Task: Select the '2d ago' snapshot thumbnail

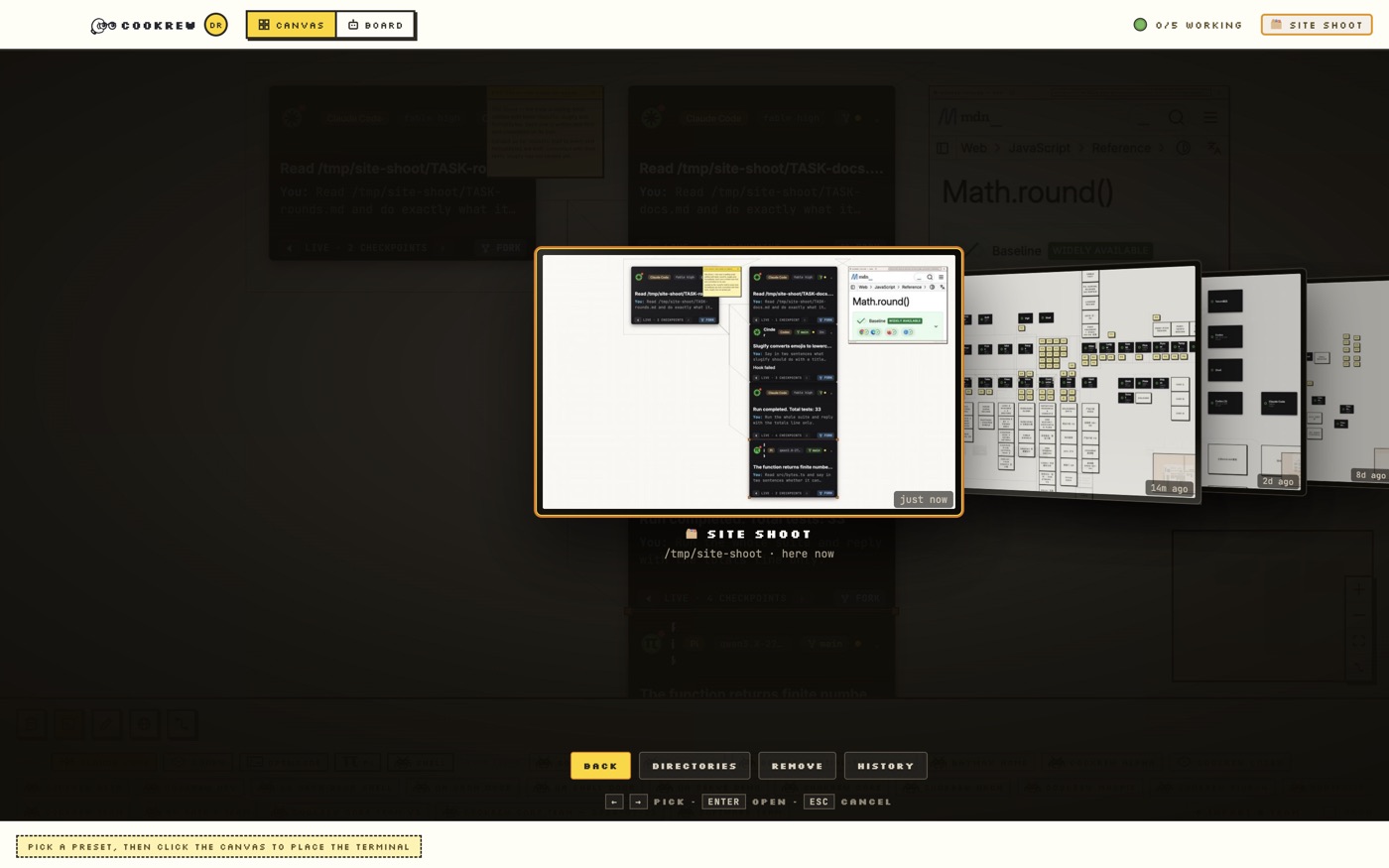Action: 1253,381
